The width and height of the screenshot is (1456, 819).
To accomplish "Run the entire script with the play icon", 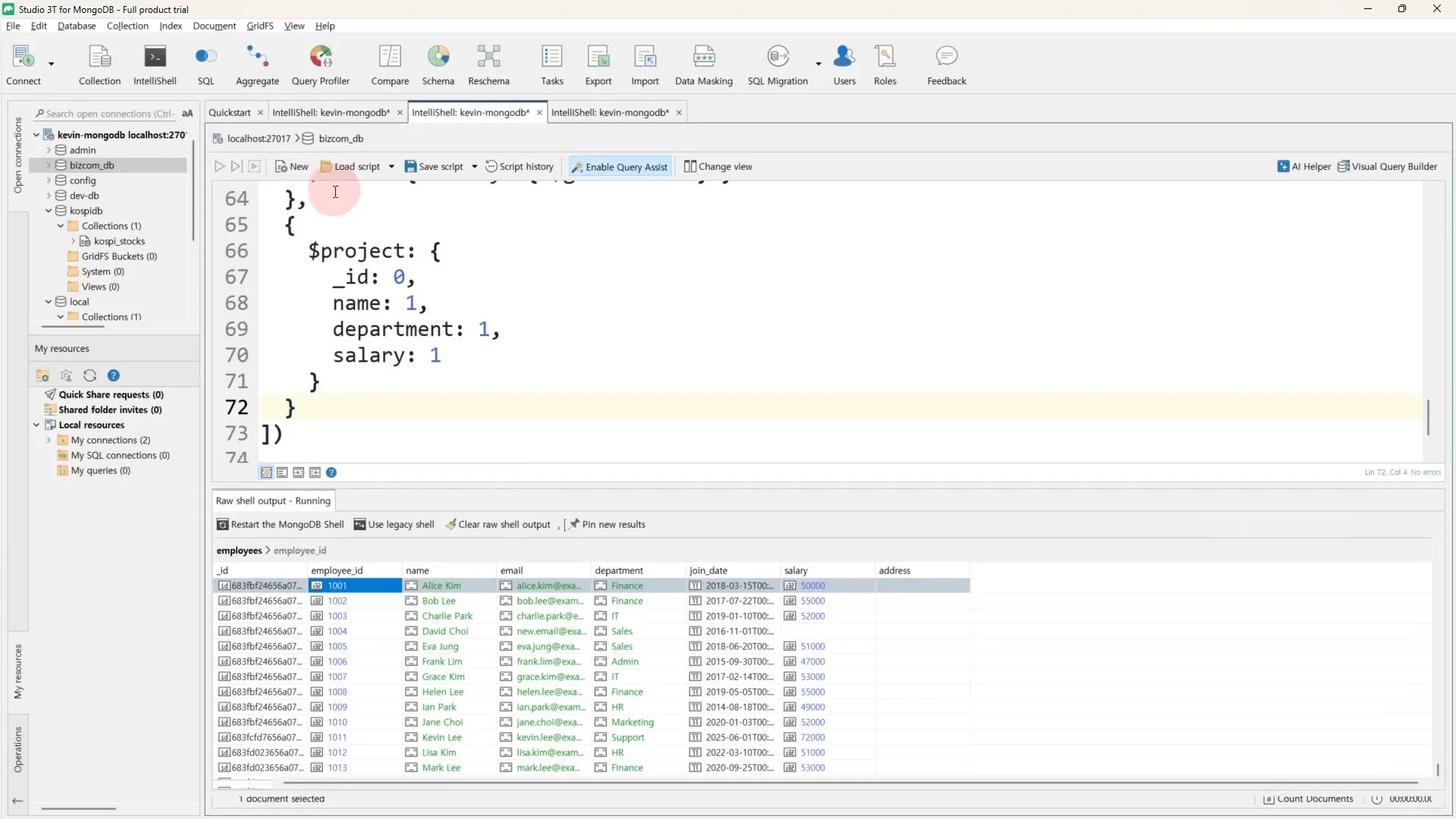I will click(219, 166).
